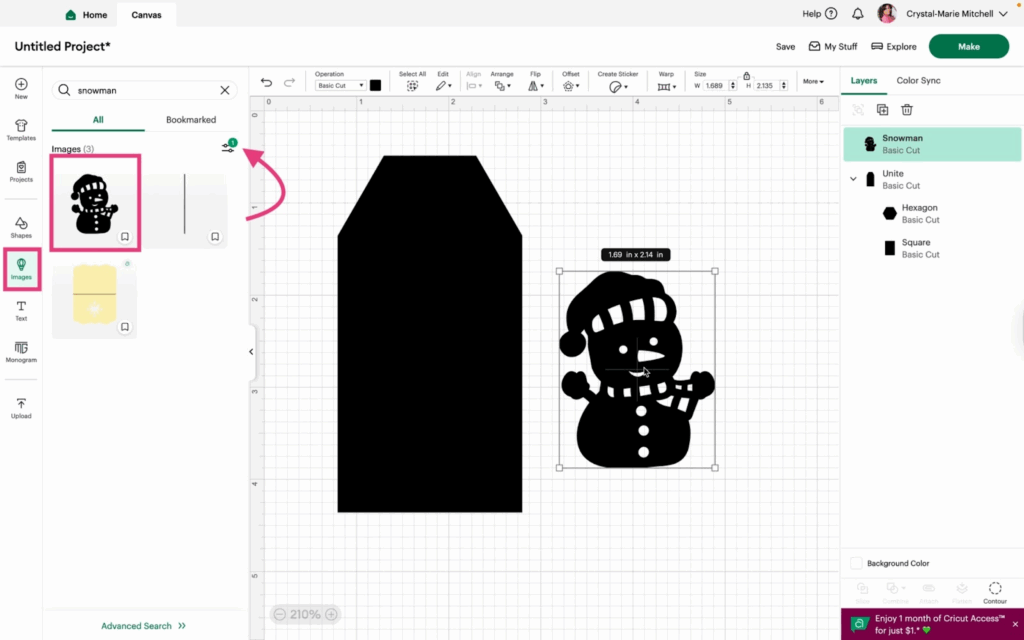Toggle the size aspect ratio lock
Image resolution: width=1024 pixels, height=640 pixels.
click(x=746, y=76)
